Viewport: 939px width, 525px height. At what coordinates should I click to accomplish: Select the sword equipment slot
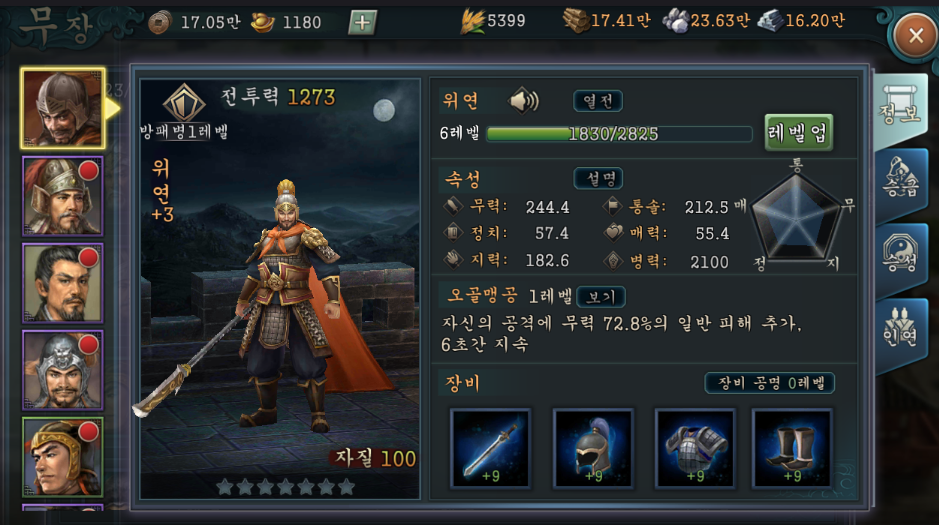[490, 448]
